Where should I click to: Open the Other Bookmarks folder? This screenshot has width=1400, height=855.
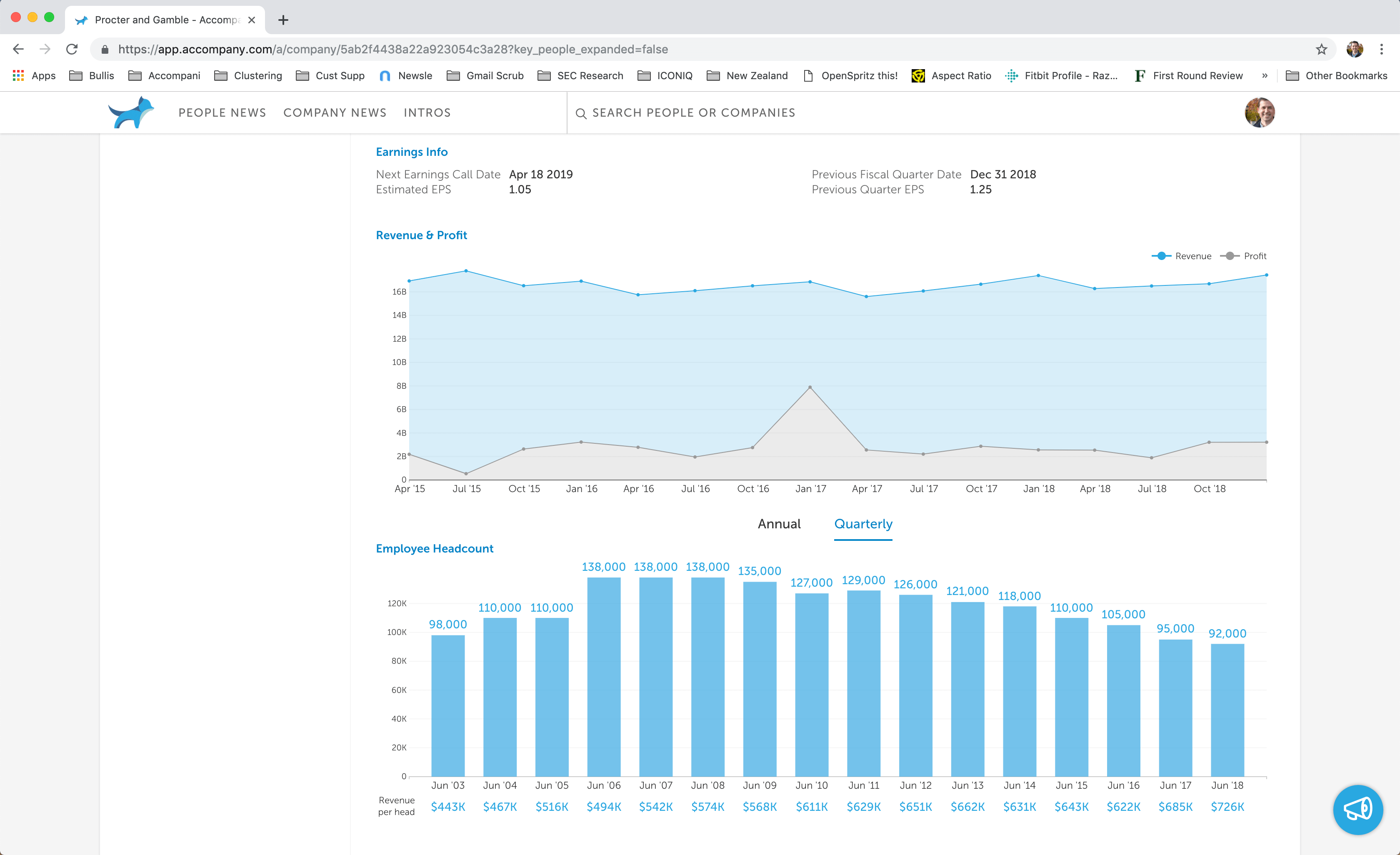click(1336, 75)
